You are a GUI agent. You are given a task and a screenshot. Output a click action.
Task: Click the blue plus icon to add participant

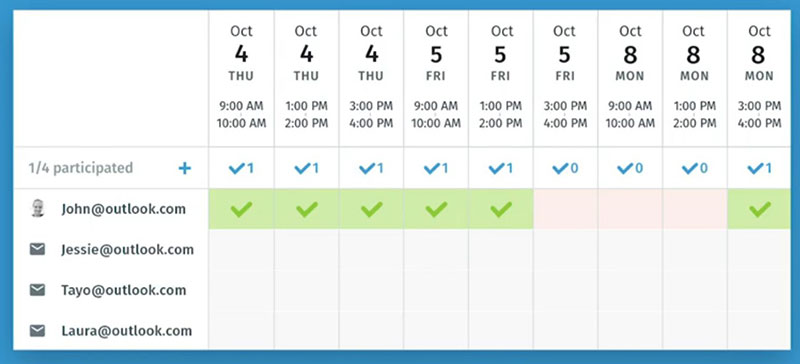tap(185, 168)
